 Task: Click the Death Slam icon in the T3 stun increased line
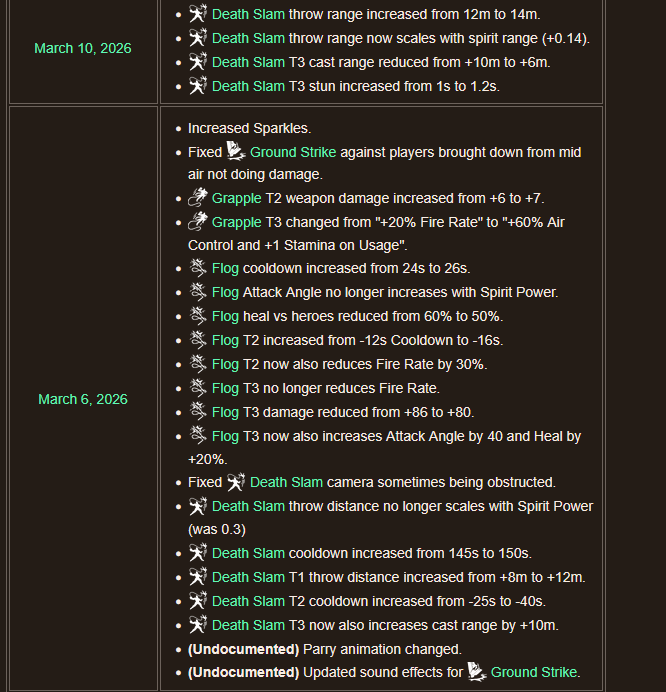pyautogui.click(x=198, y=85)
